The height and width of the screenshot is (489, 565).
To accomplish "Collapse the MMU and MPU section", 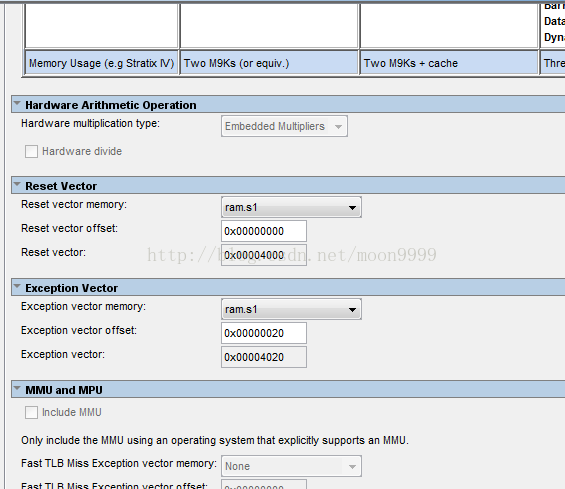I will (x=17, y=388).
